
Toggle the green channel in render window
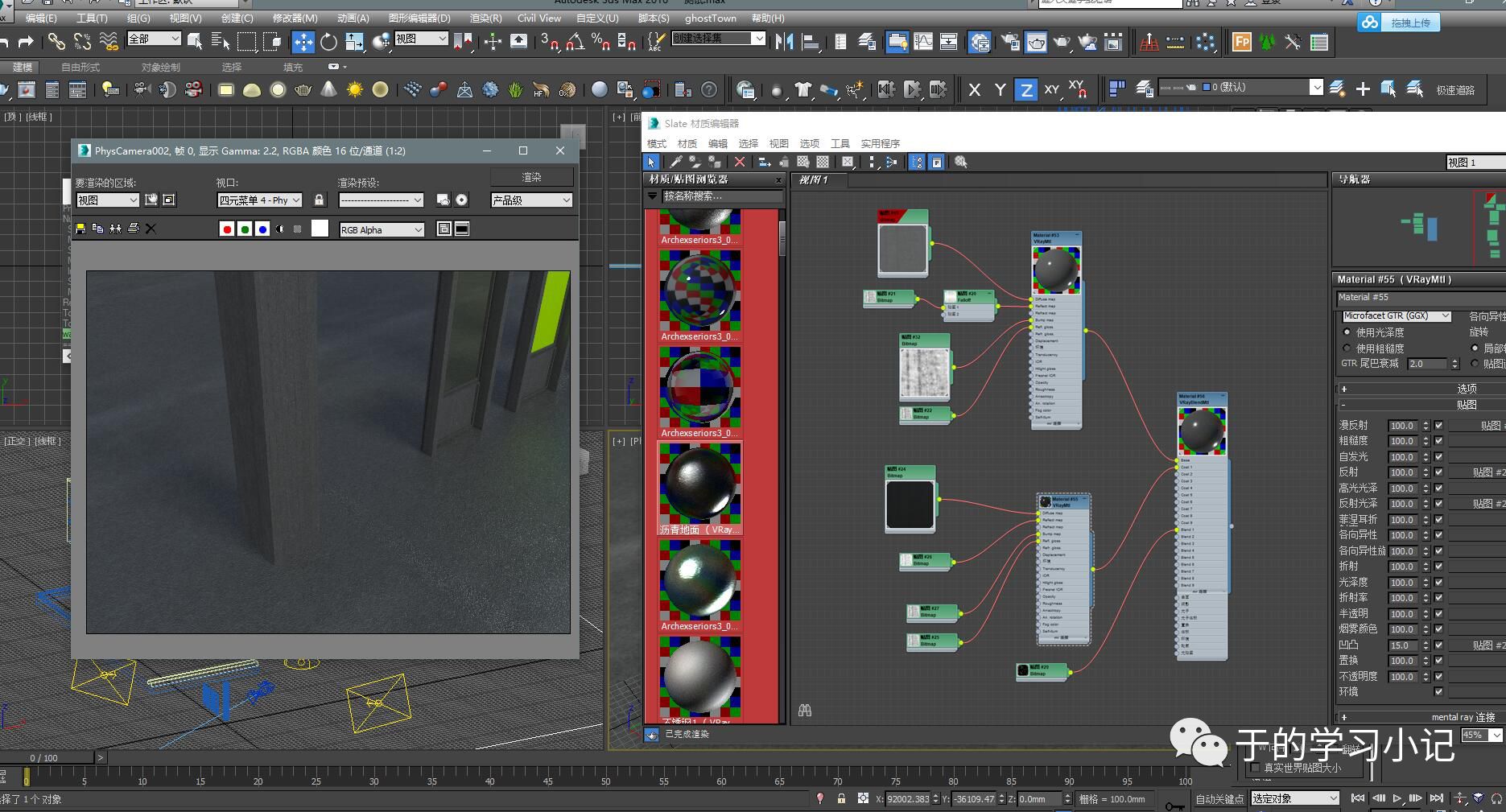(245, 229)
